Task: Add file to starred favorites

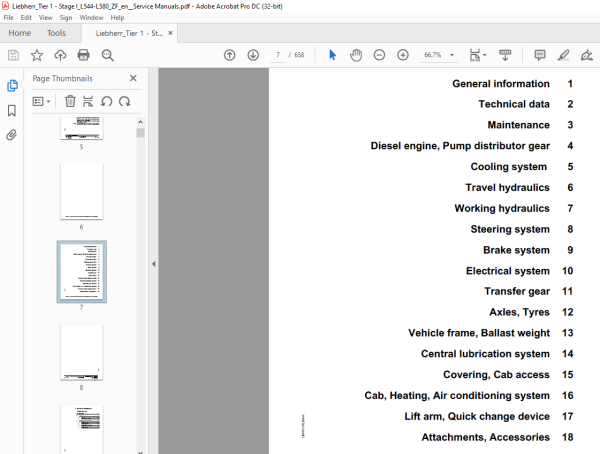Action: (x=37, y=55)
